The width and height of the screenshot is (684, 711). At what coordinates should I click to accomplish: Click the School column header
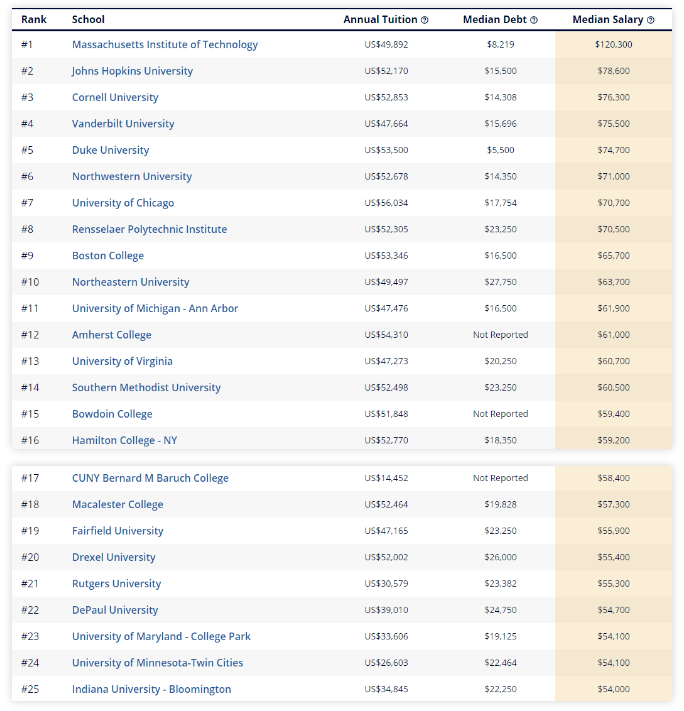tap(88, 19)
